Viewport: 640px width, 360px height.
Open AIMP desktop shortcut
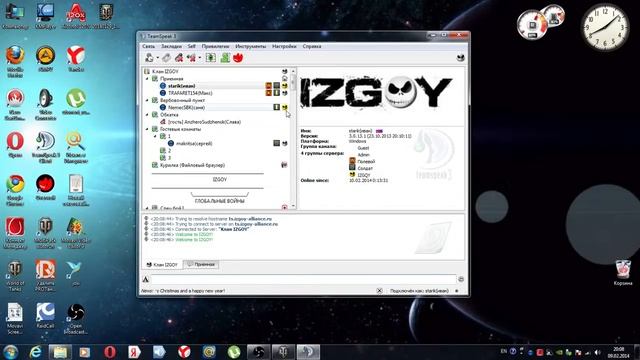[45, 59]
